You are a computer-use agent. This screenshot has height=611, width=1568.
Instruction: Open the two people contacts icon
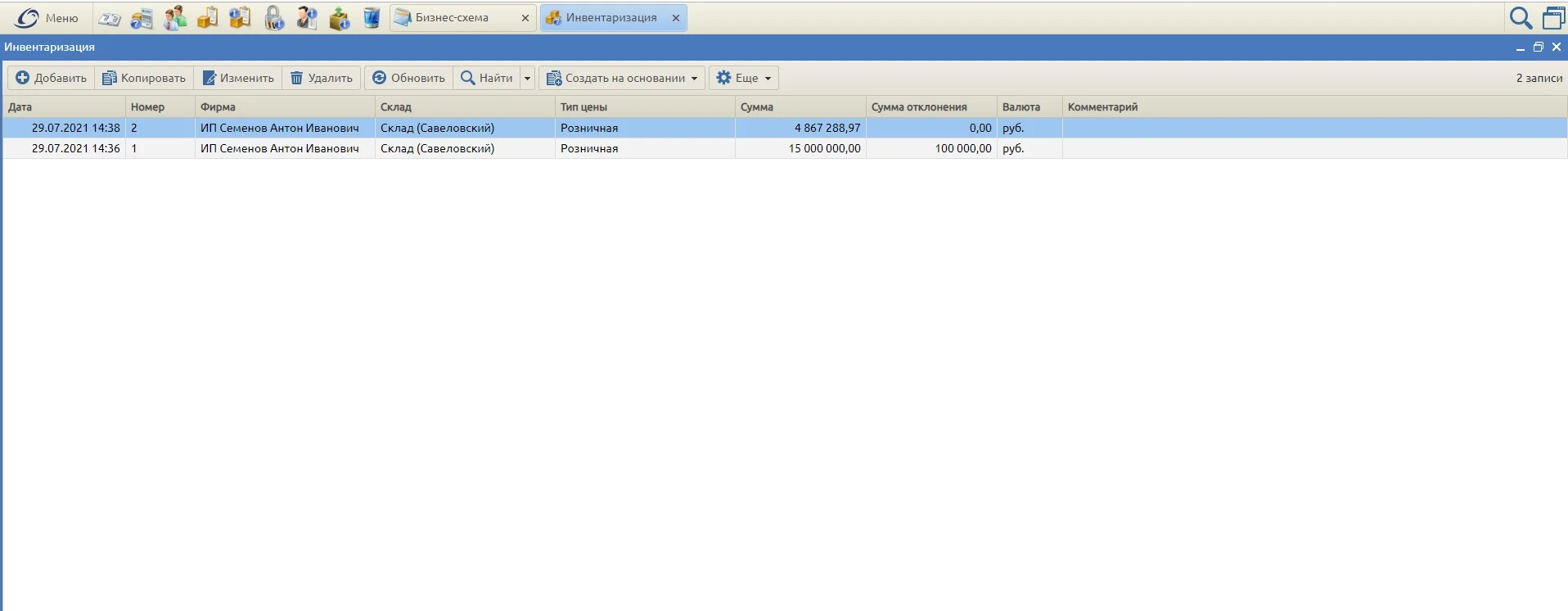pos(174,17)
